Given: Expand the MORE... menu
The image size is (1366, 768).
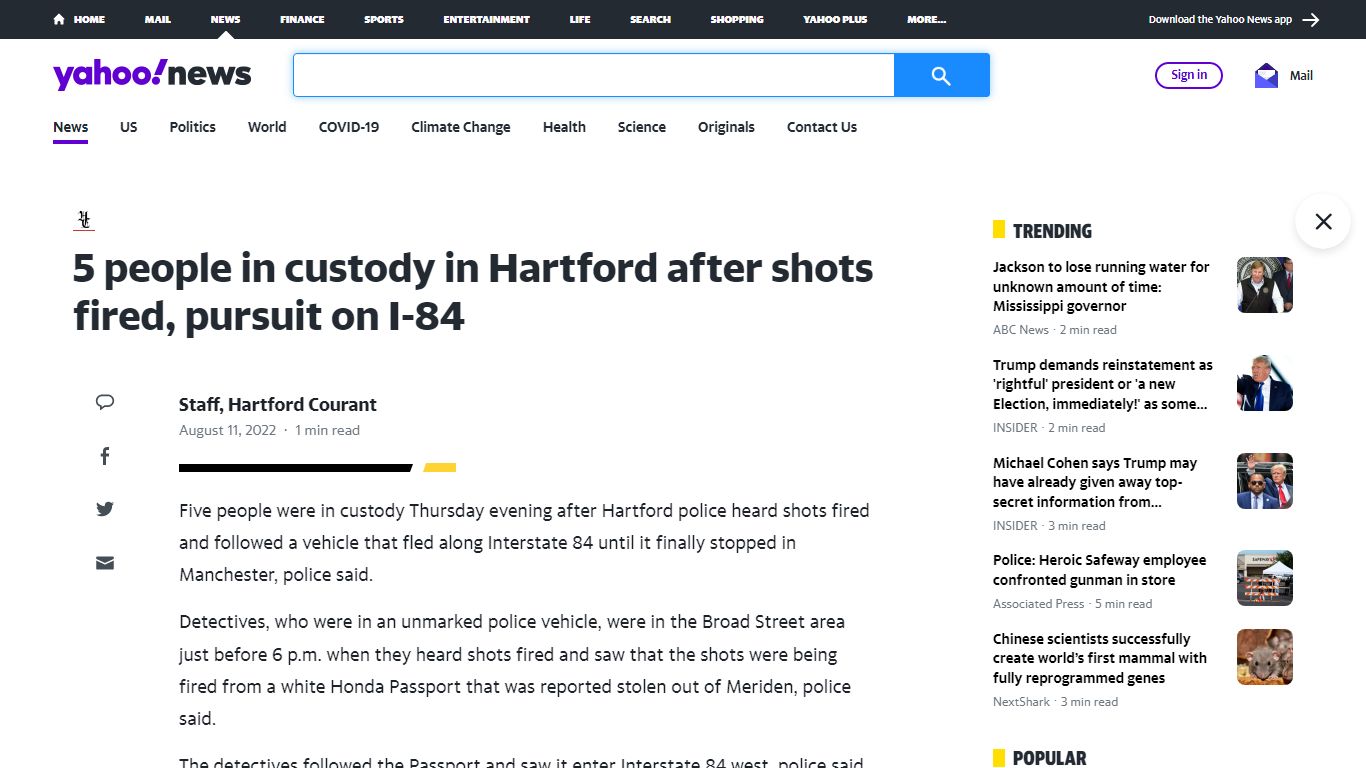Looking at the screenshot, I should pos(926,19).
